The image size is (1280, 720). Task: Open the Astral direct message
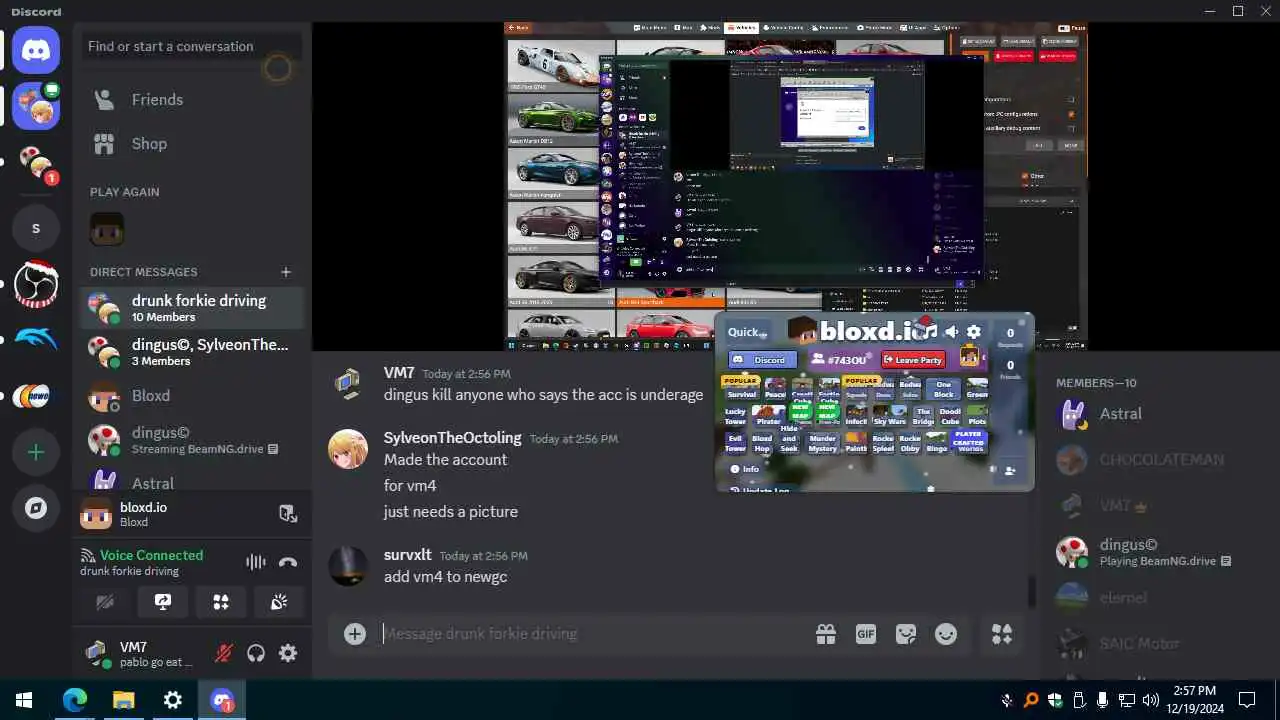pos(192,481)
